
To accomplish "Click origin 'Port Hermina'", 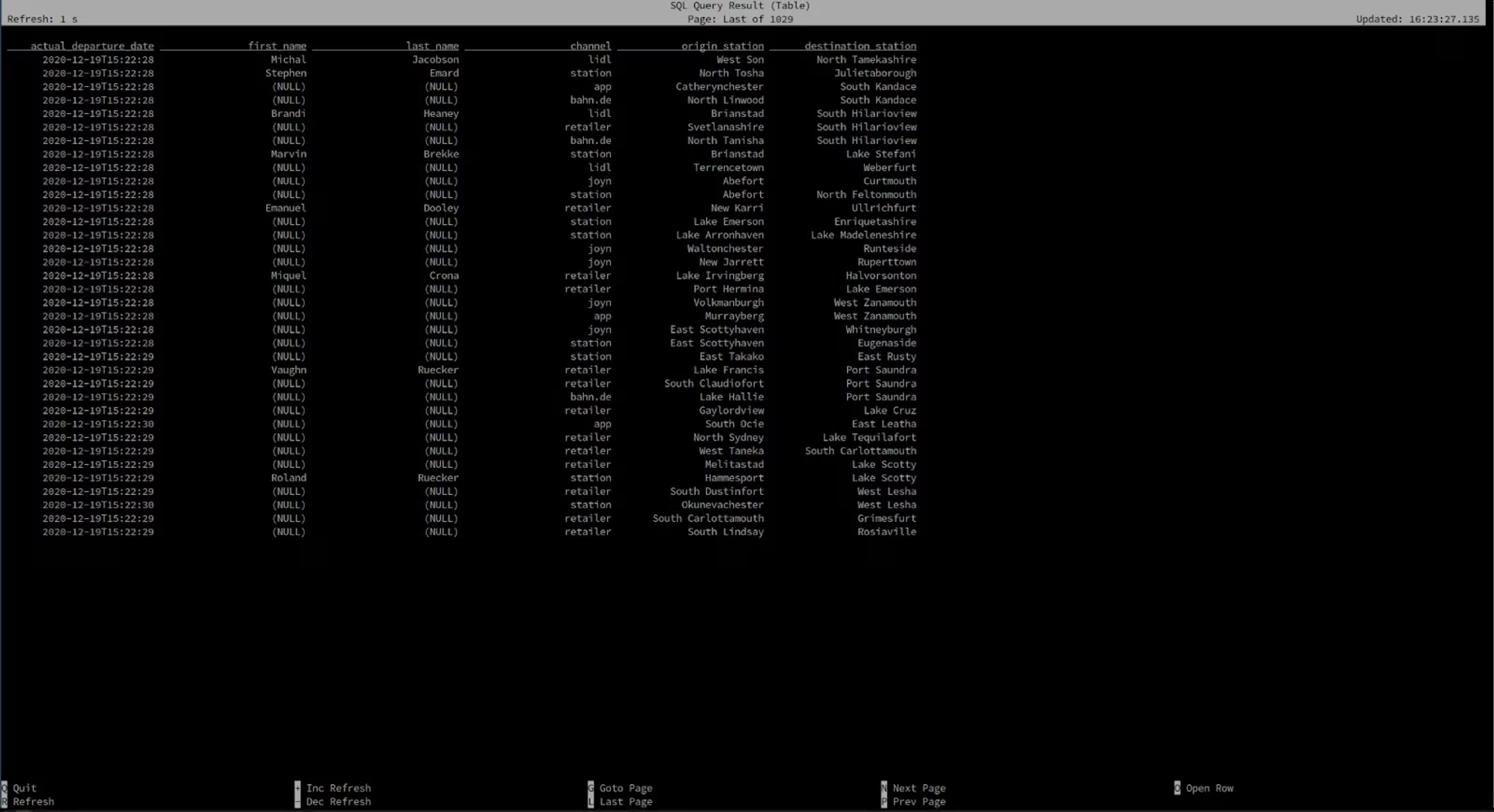I will [728, 289].
